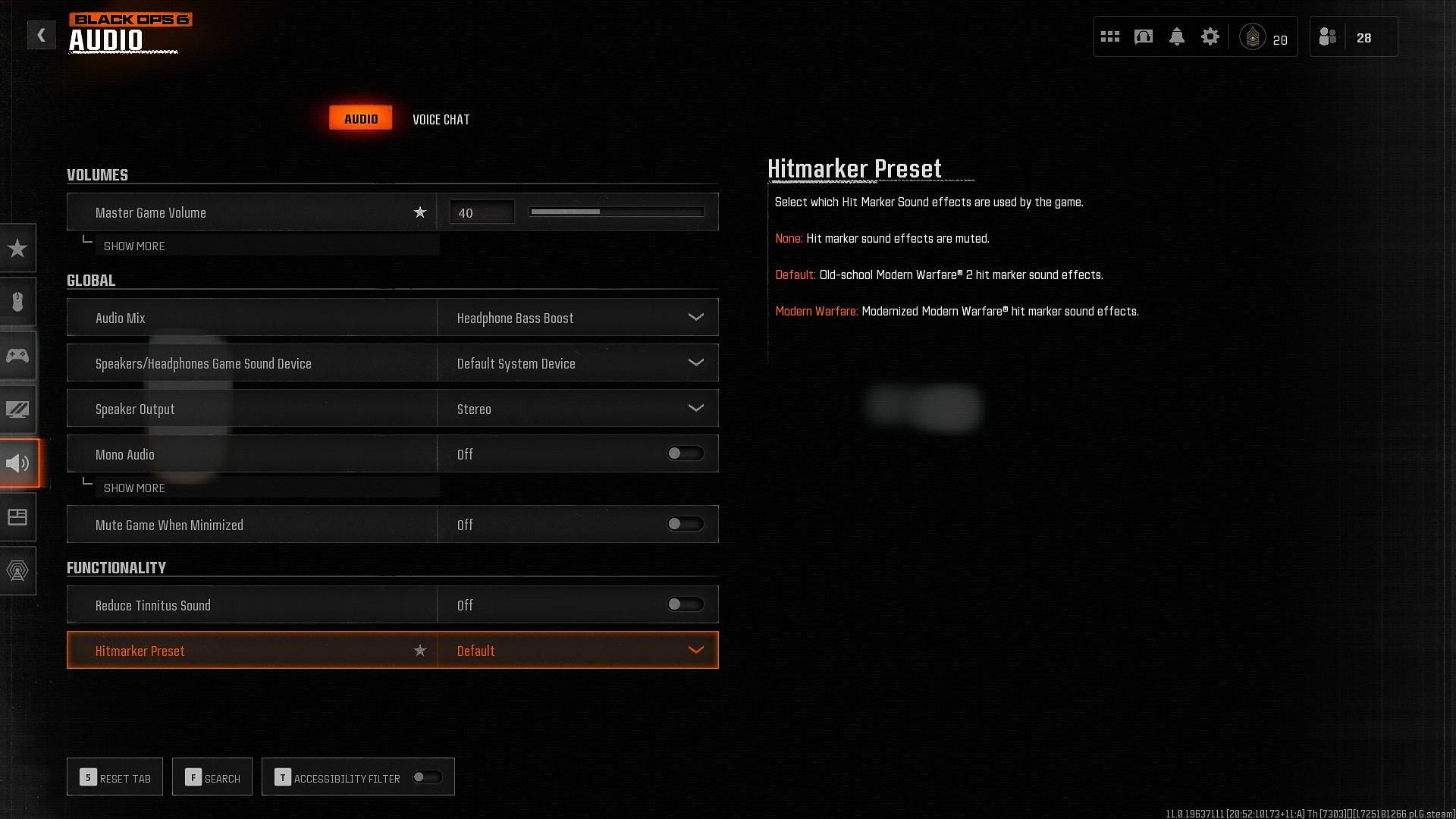
Task: Click the Reset Tab button
Action: pos(114,777)
